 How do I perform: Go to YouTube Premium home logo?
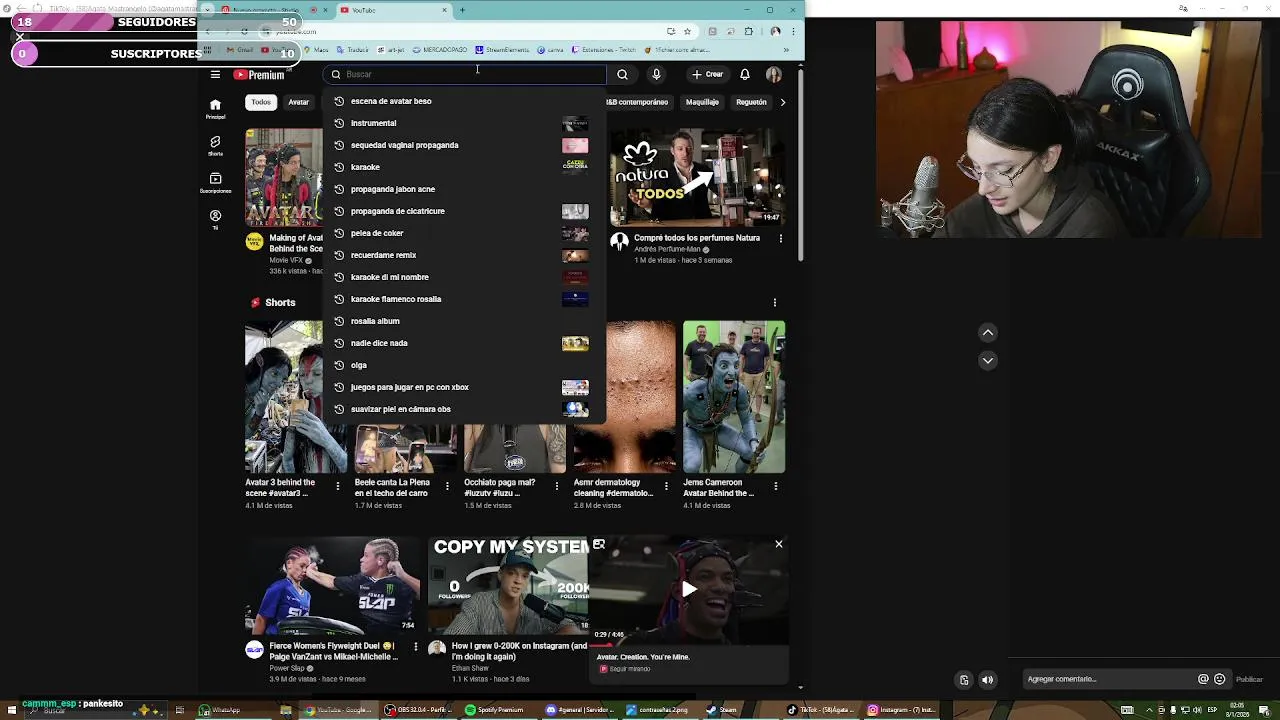(259, 75)
